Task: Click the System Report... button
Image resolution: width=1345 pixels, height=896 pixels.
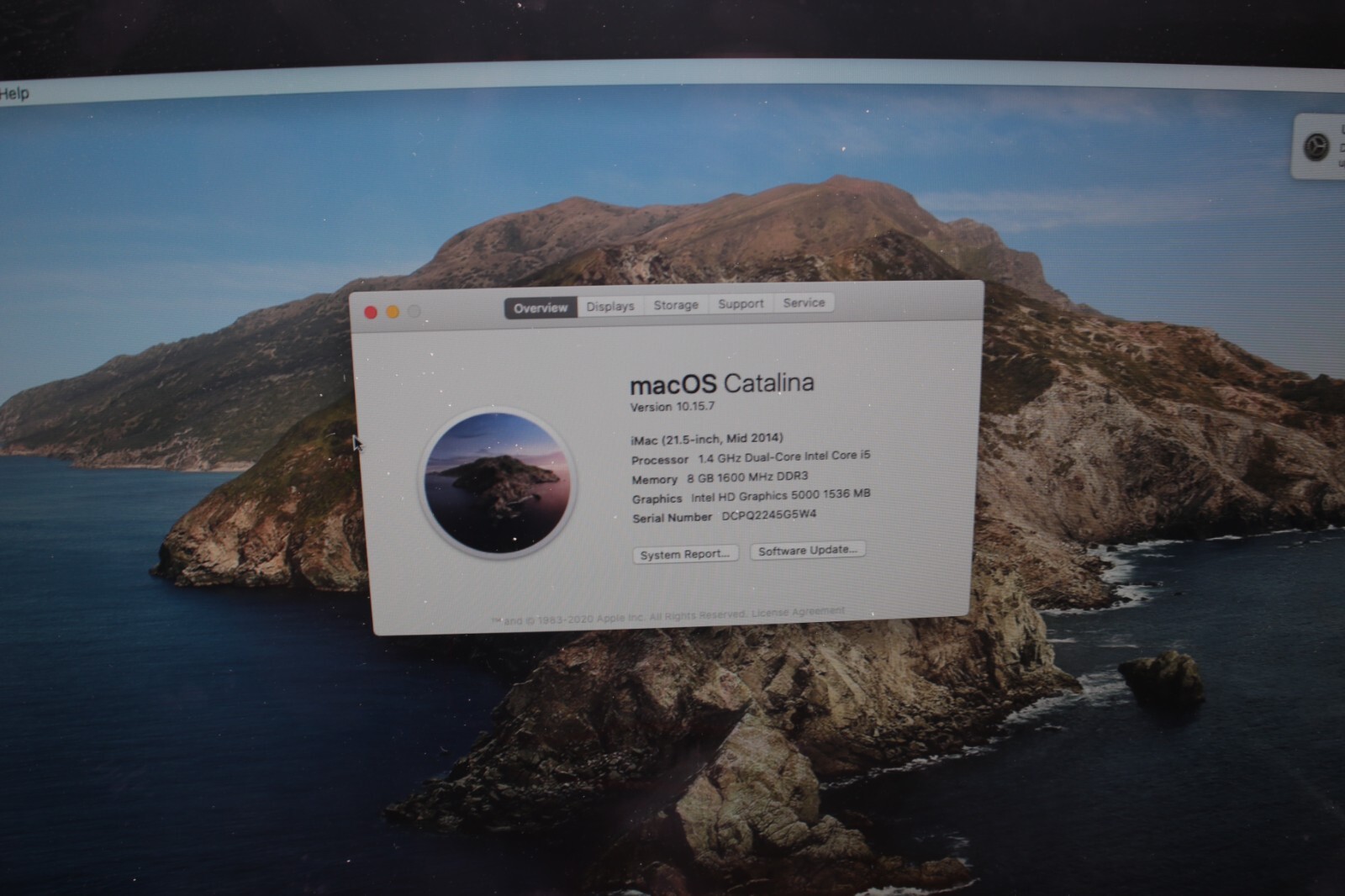Action: click(685, 555)
